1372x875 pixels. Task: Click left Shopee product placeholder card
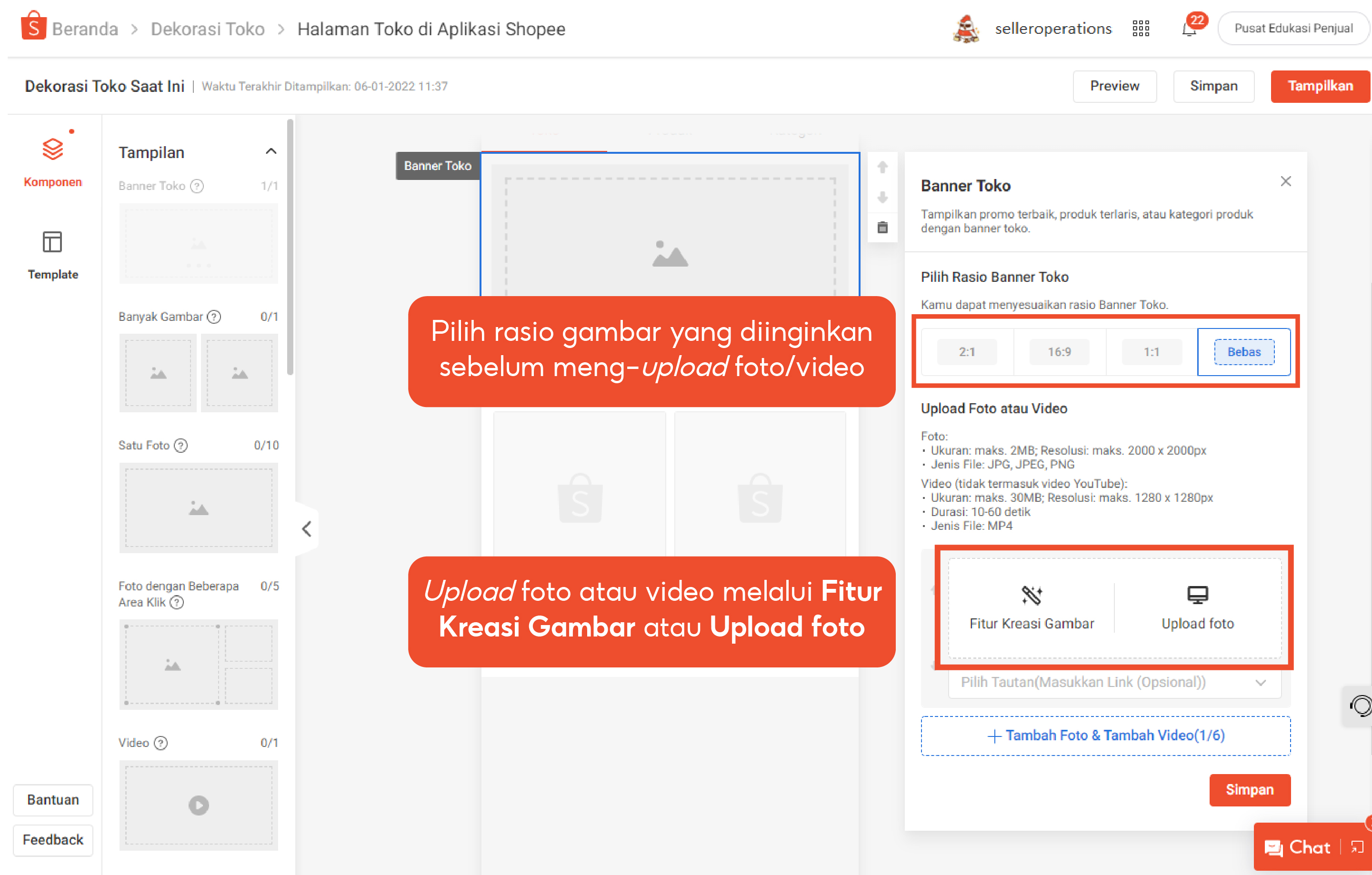coord(580,484)
